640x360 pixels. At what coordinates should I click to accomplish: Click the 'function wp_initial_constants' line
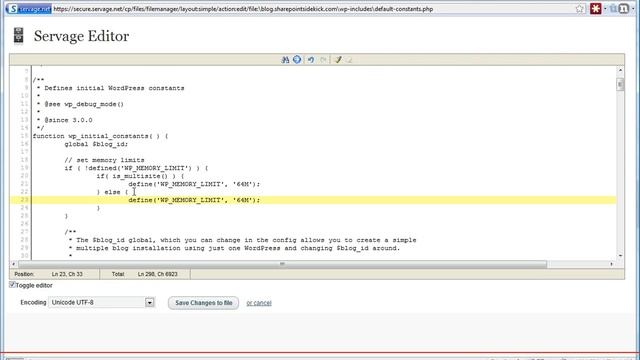coord(100,136)
